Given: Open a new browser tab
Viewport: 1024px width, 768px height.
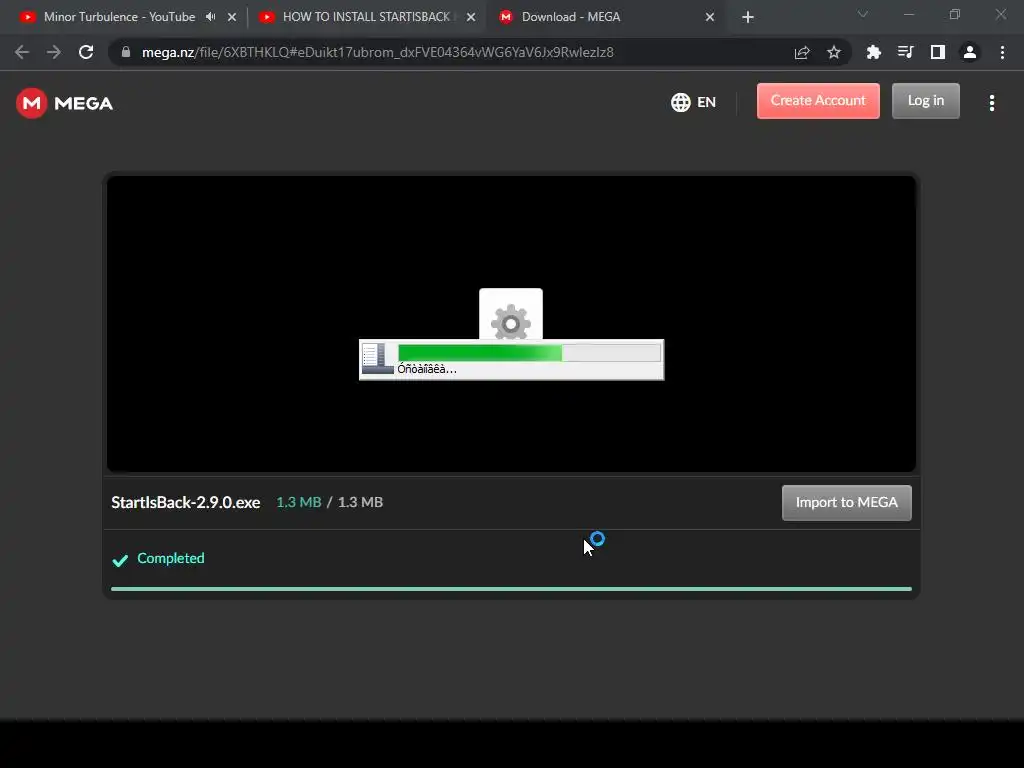Looking at the screenshot, I should tap(748, 17).
